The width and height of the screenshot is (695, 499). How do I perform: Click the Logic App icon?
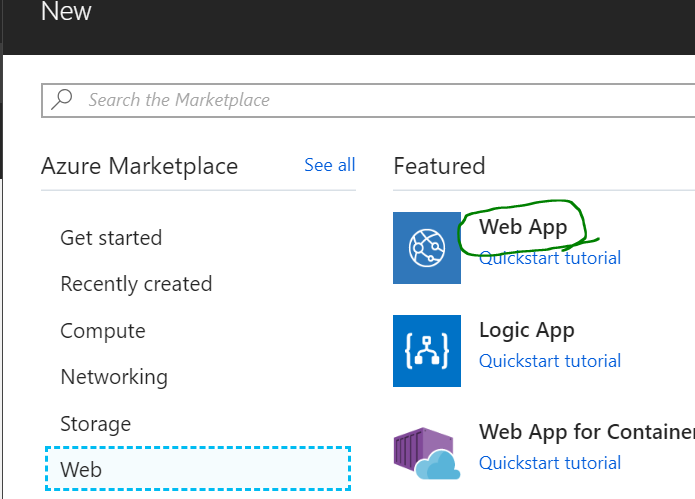pos(427,351)
